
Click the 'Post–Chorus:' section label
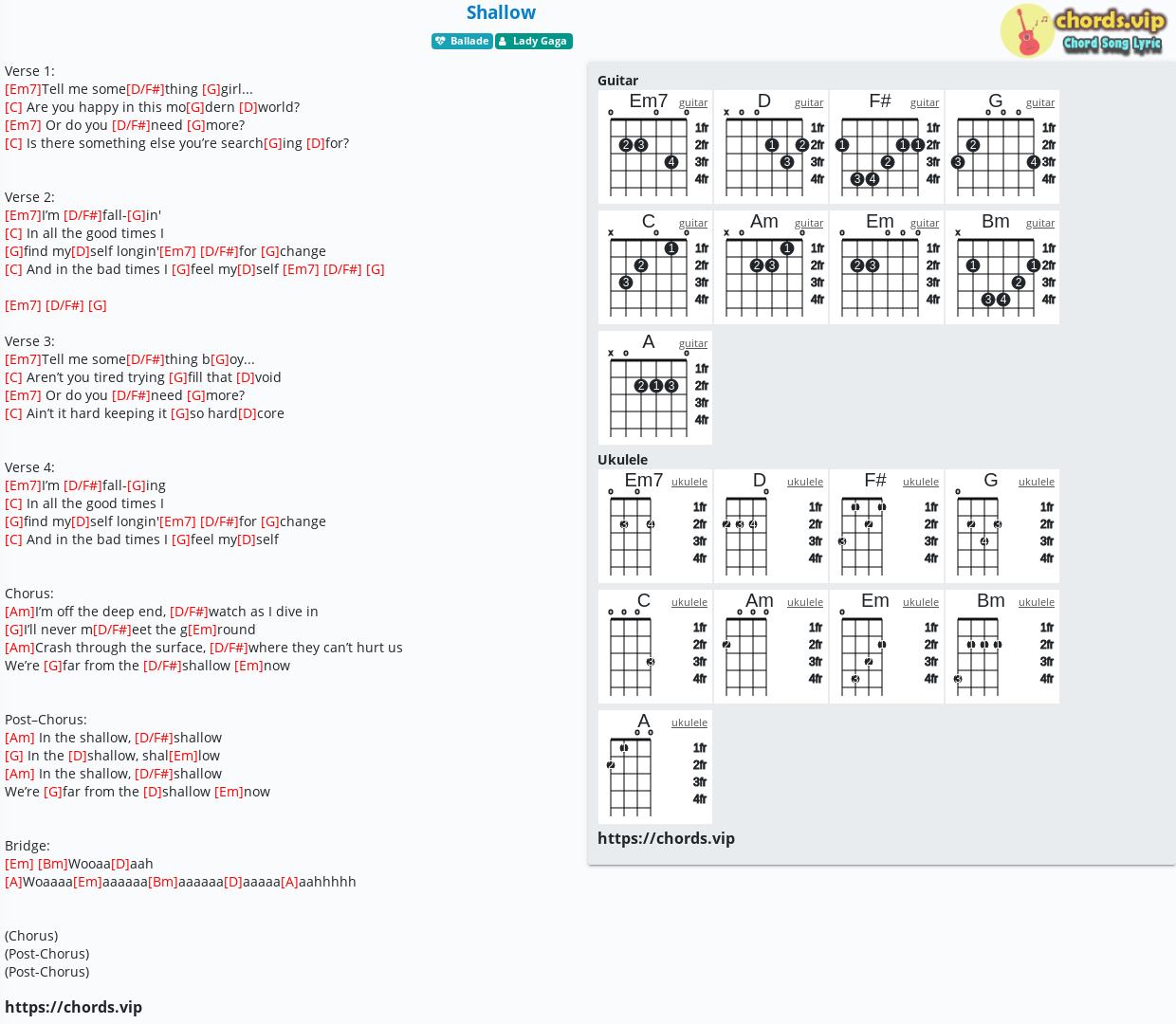46,720
